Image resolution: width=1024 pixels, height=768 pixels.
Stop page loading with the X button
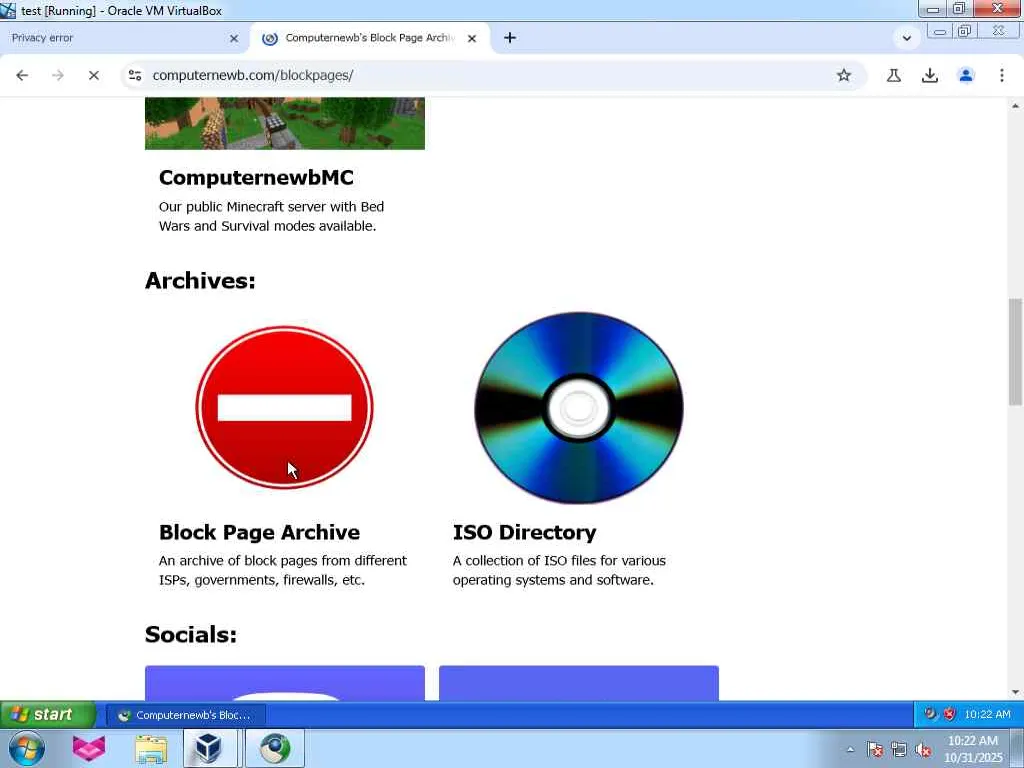tap(94, 75)
